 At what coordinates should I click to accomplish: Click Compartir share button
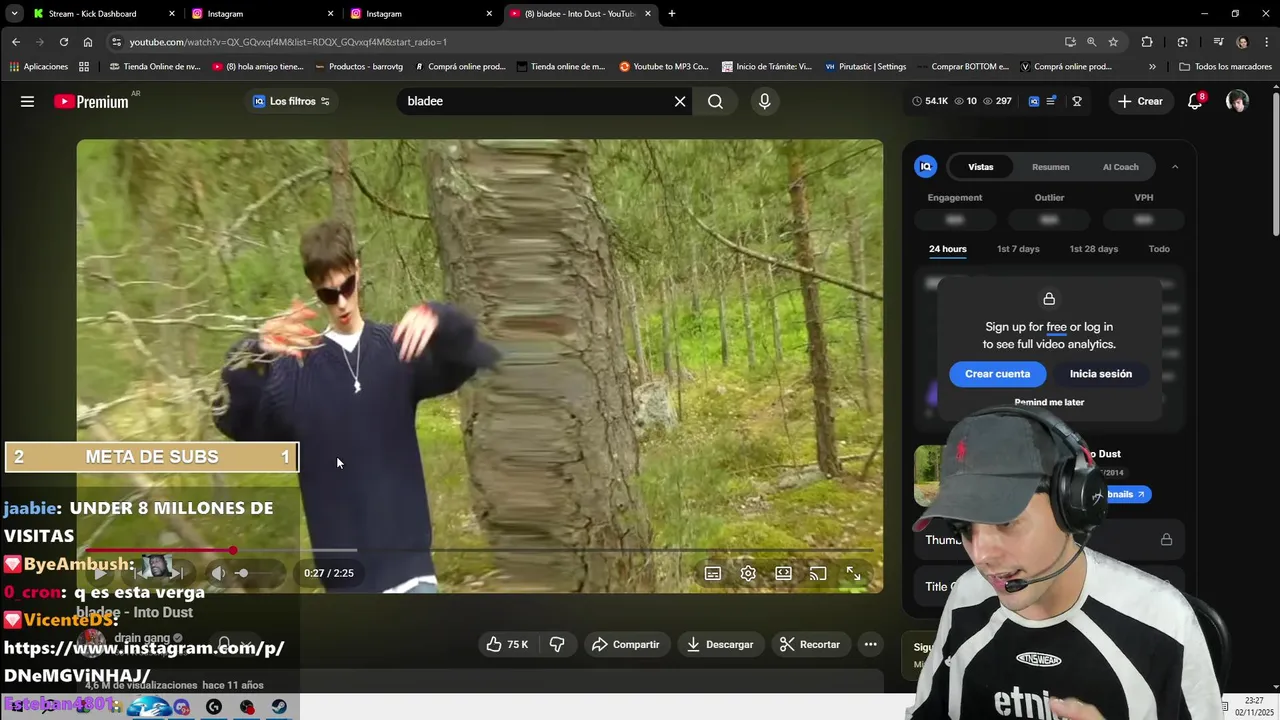click(626, 645)
